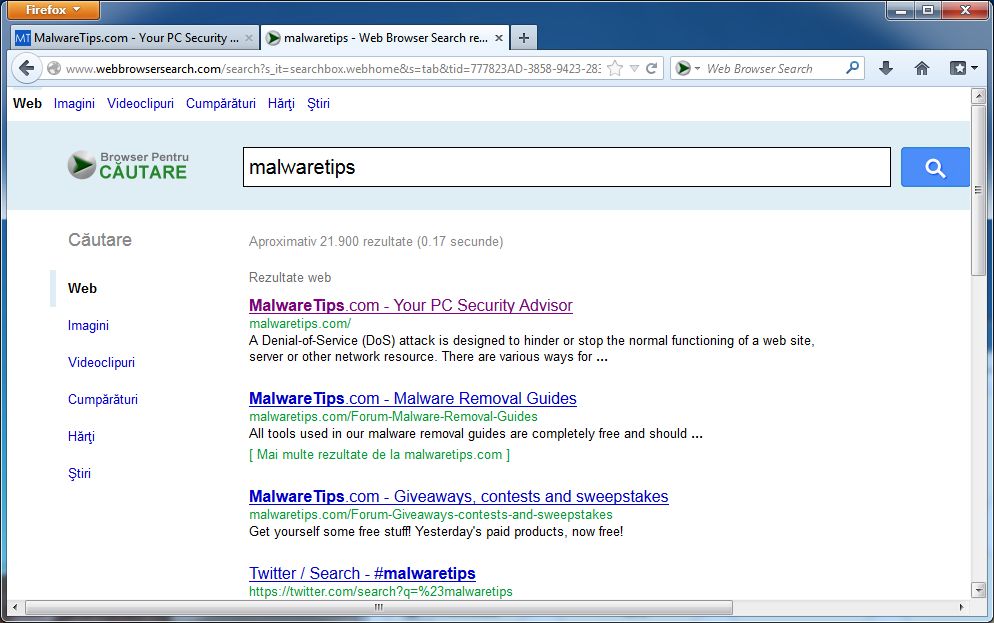The image size is (994, 623).
Task: Open the Firefox menu button
Action: tap(53, 10)
